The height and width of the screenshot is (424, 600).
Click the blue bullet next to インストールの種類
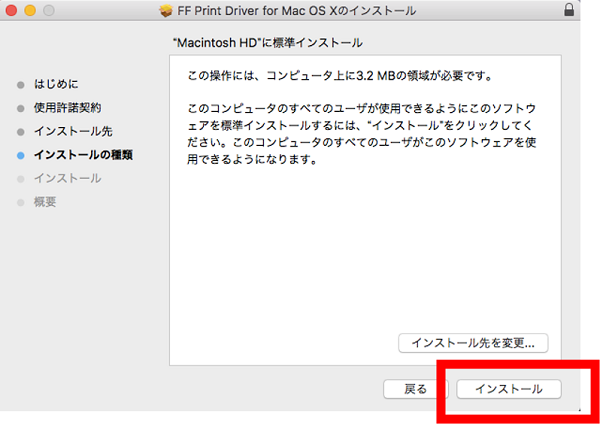(21, 155)
